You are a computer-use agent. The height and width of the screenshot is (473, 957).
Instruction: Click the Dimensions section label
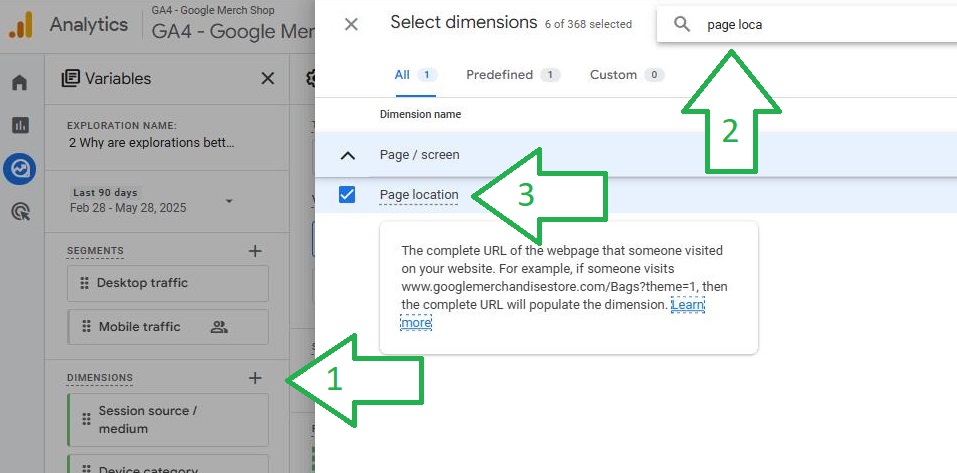click(99, 378)
